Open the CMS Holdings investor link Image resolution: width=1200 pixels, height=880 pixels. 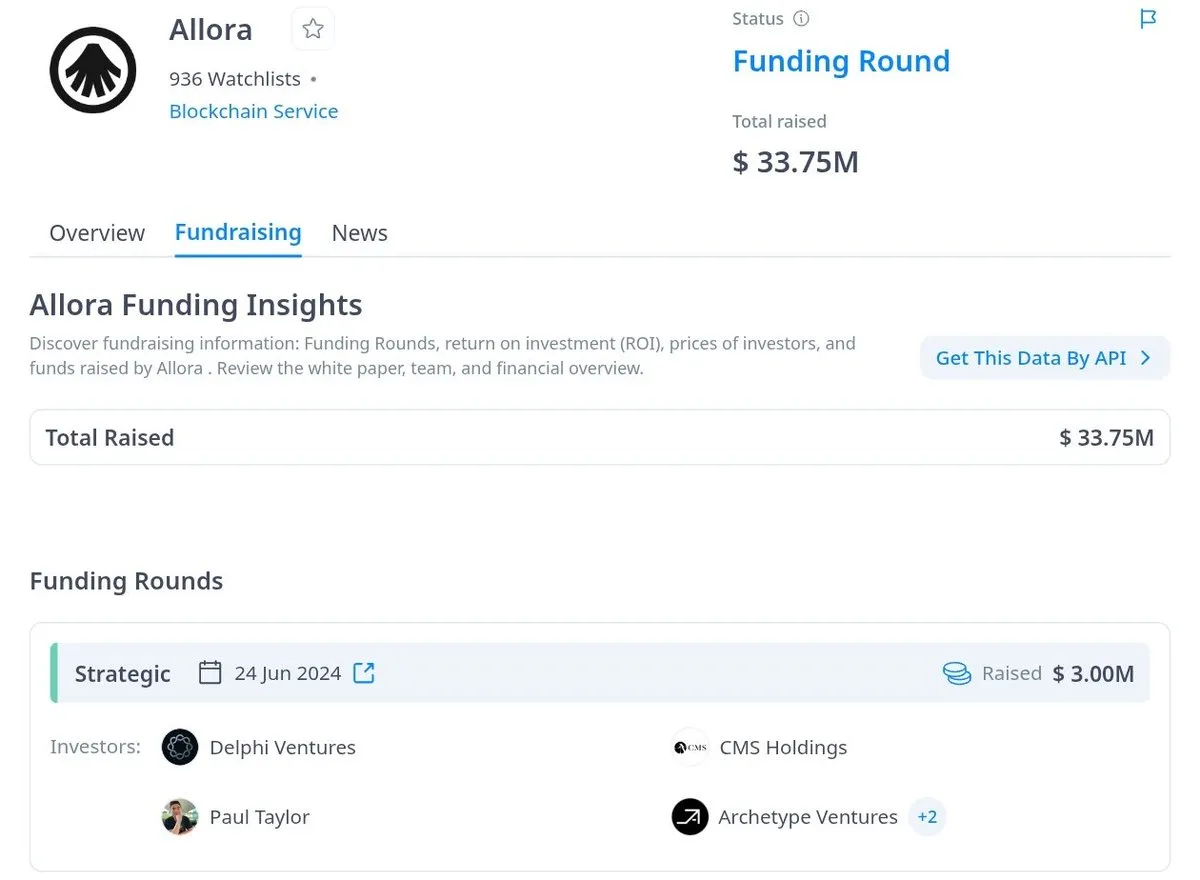[783, 747]
